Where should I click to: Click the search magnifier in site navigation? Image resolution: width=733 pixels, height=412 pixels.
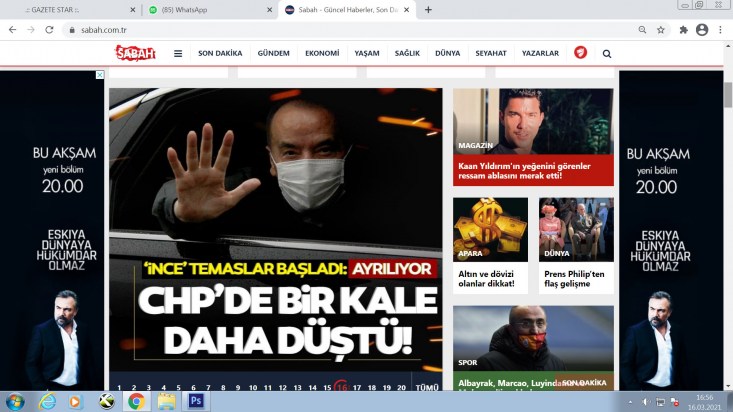(x=607, y=54)
